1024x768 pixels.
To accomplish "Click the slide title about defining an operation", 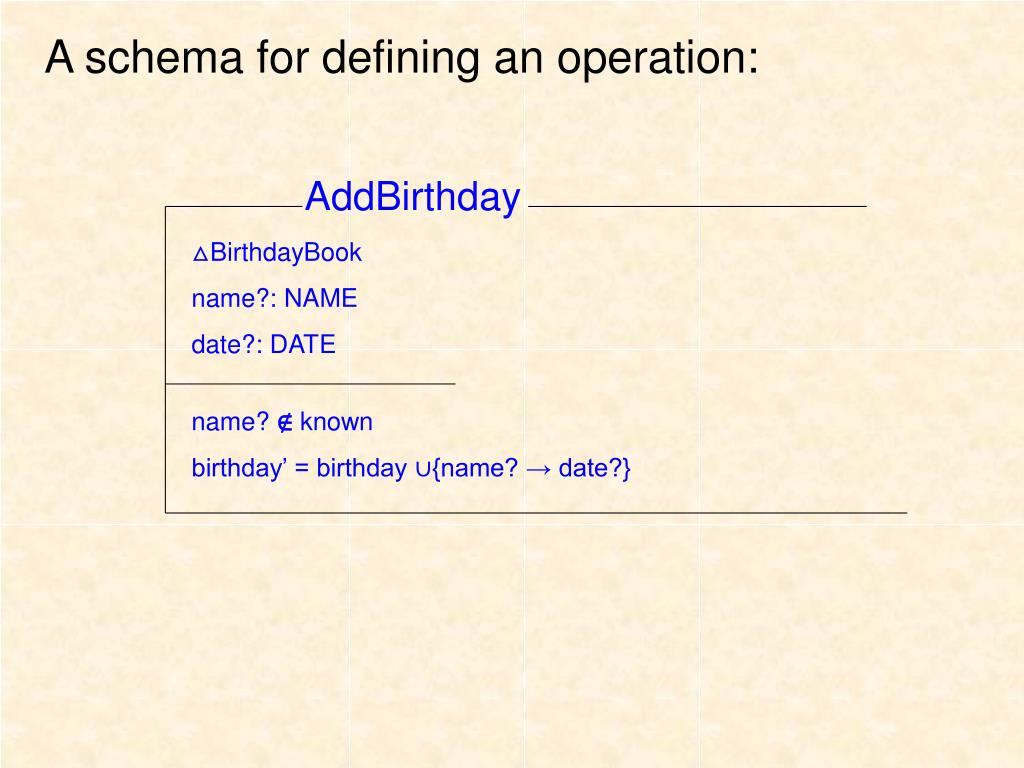I will point(402,57).
